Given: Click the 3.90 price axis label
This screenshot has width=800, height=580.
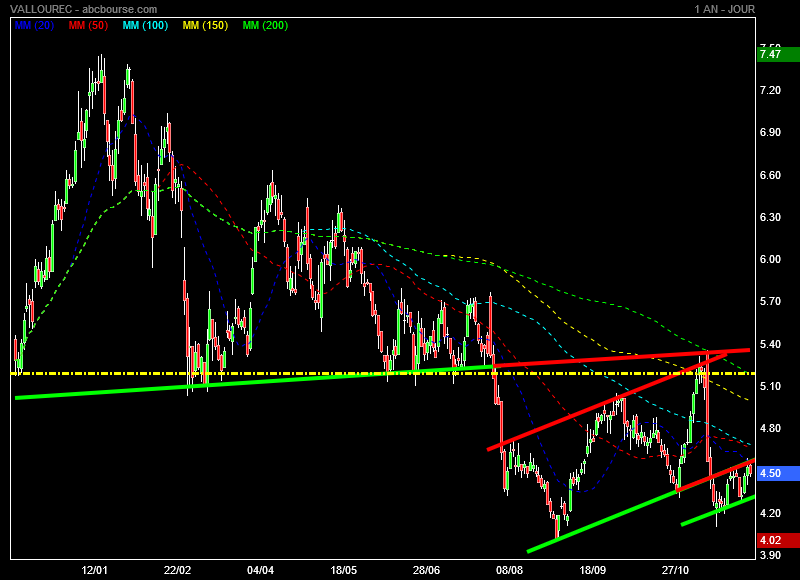Looking at the screenshot, I should click(770, 555).
